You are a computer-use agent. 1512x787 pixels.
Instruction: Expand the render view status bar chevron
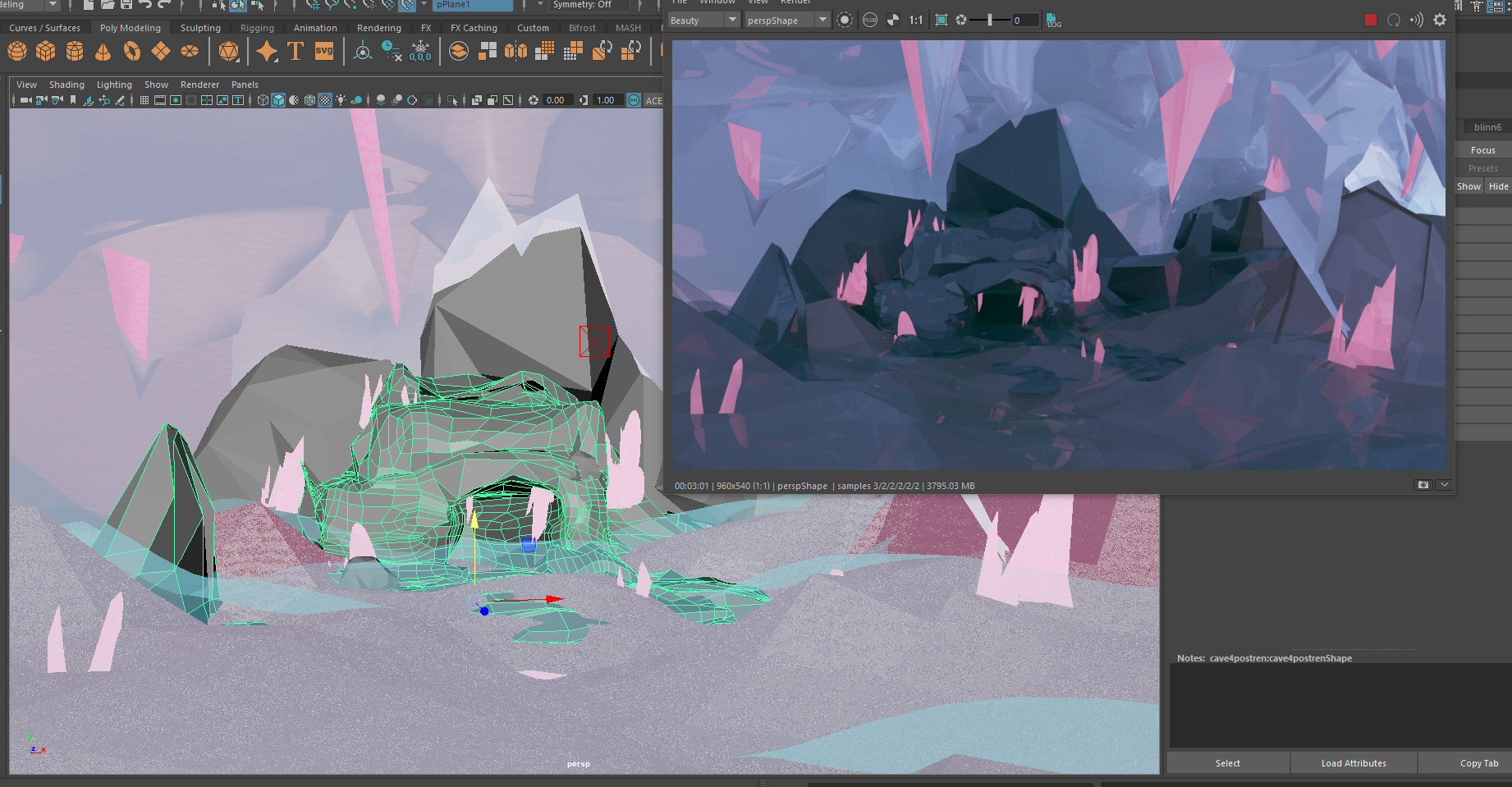[1445, 485]
